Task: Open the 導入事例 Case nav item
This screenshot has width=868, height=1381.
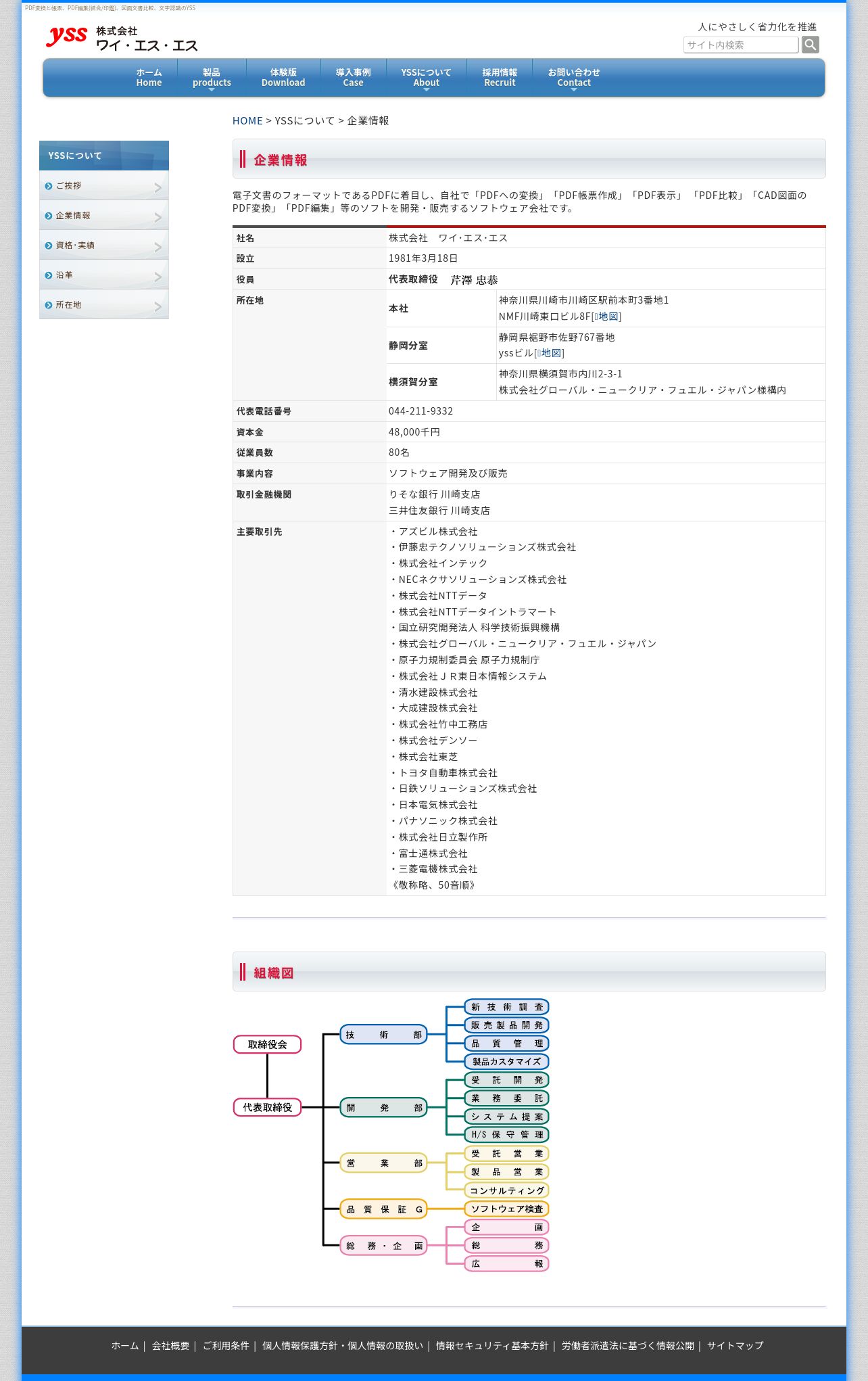Action: (x=353, y=77)
